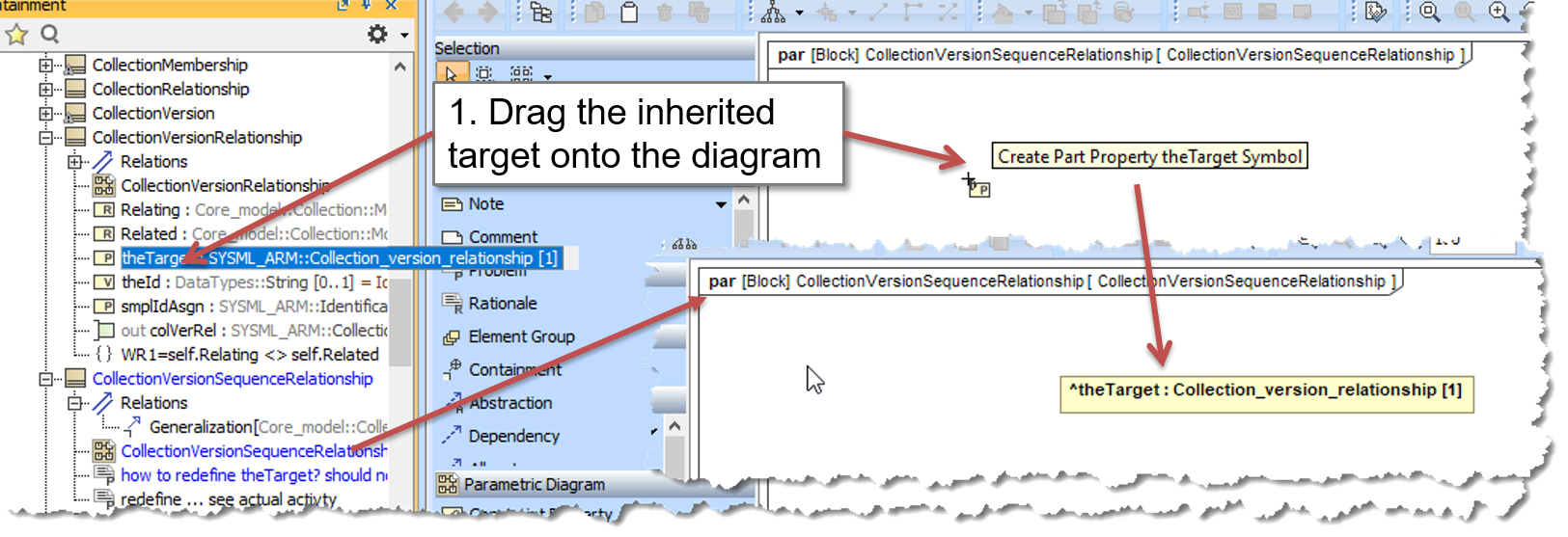Click the fit in window zoom icon
Screen dimensions: 1568x537
[1430, 12]
